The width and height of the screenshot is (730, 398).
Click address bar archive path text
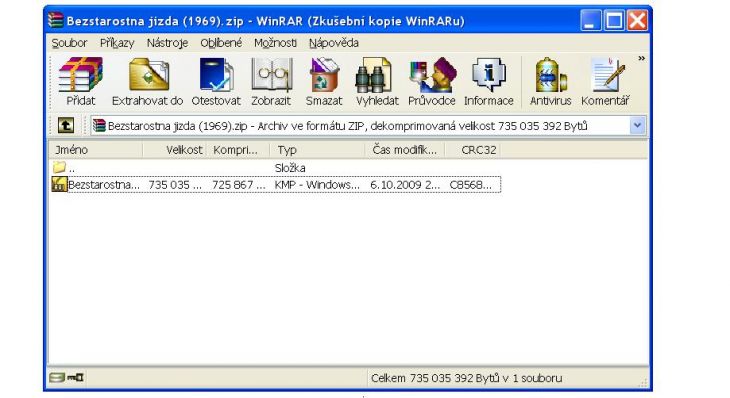point(347,126)
